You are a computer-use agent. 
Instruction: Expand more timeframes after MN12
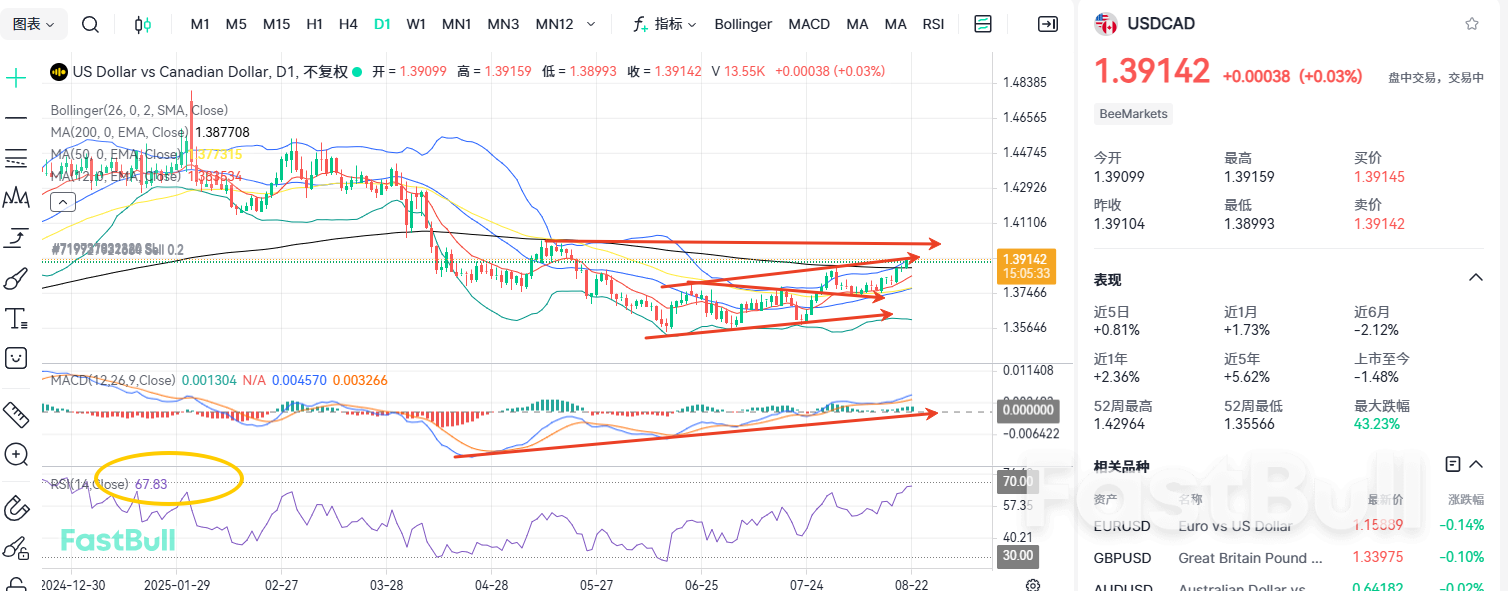point(590,24)
